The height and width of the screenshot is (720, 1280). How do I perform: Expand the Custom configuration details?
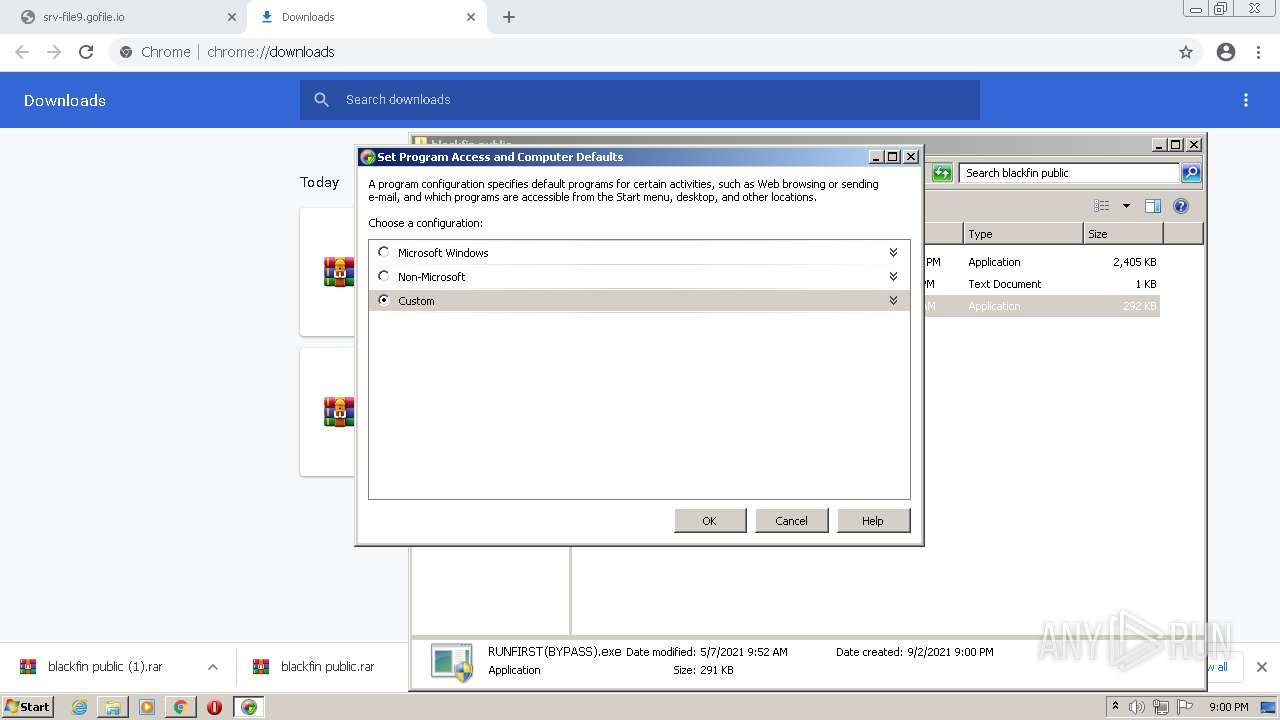[x=893, y=300]
